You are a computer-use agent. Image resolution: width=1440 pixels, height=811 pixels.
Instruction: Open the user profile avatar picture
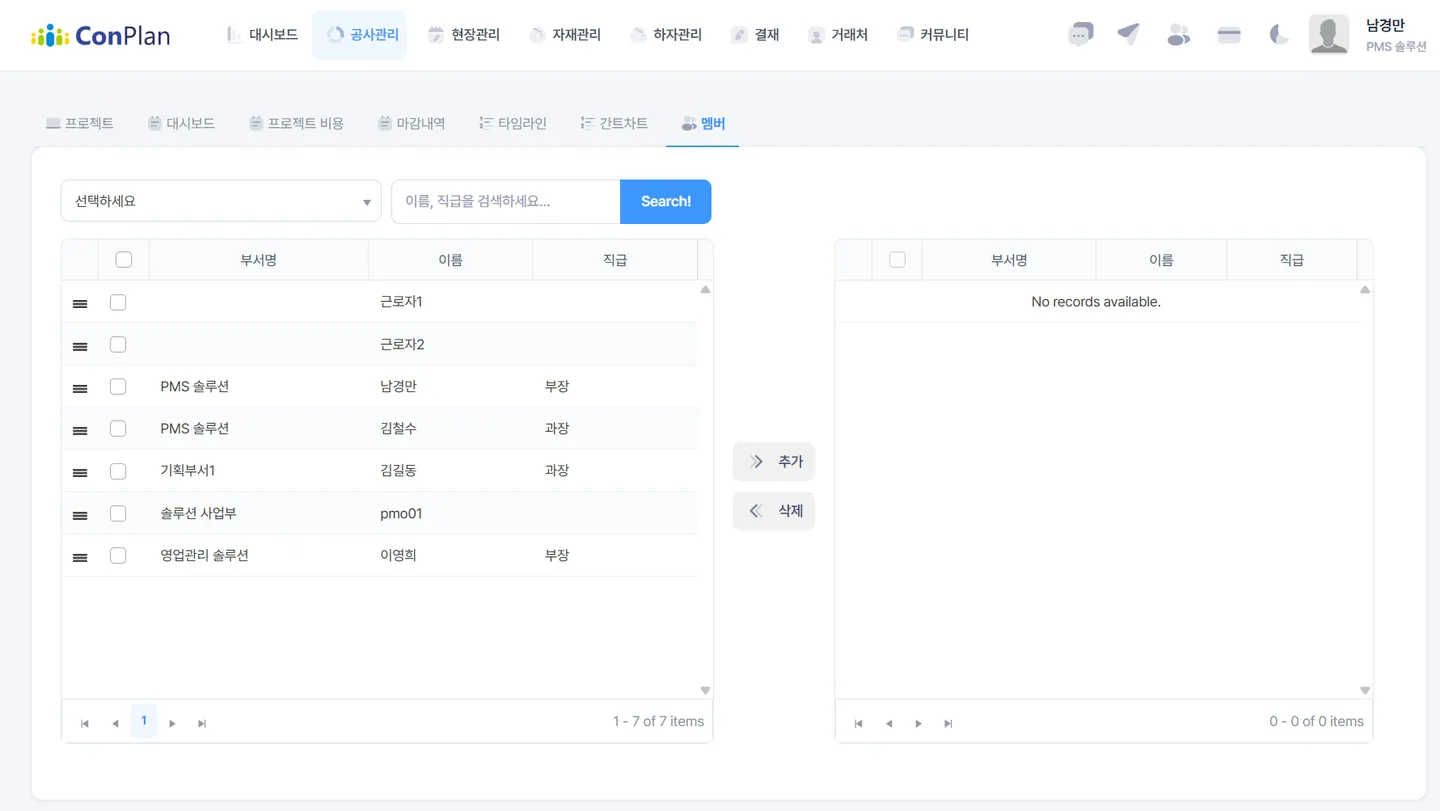click(1329, 35)
